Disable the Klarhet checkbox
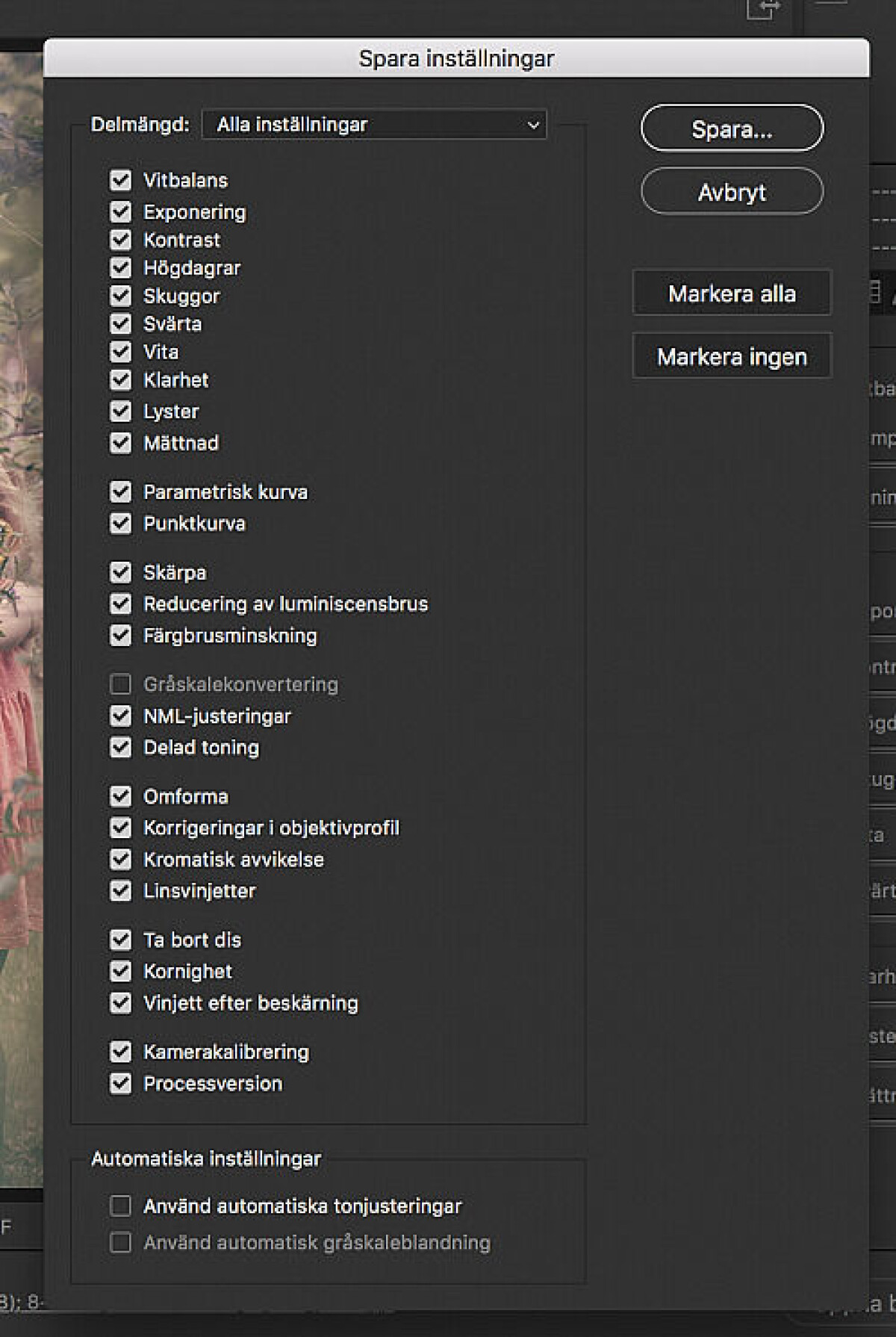 coord(120,379)
